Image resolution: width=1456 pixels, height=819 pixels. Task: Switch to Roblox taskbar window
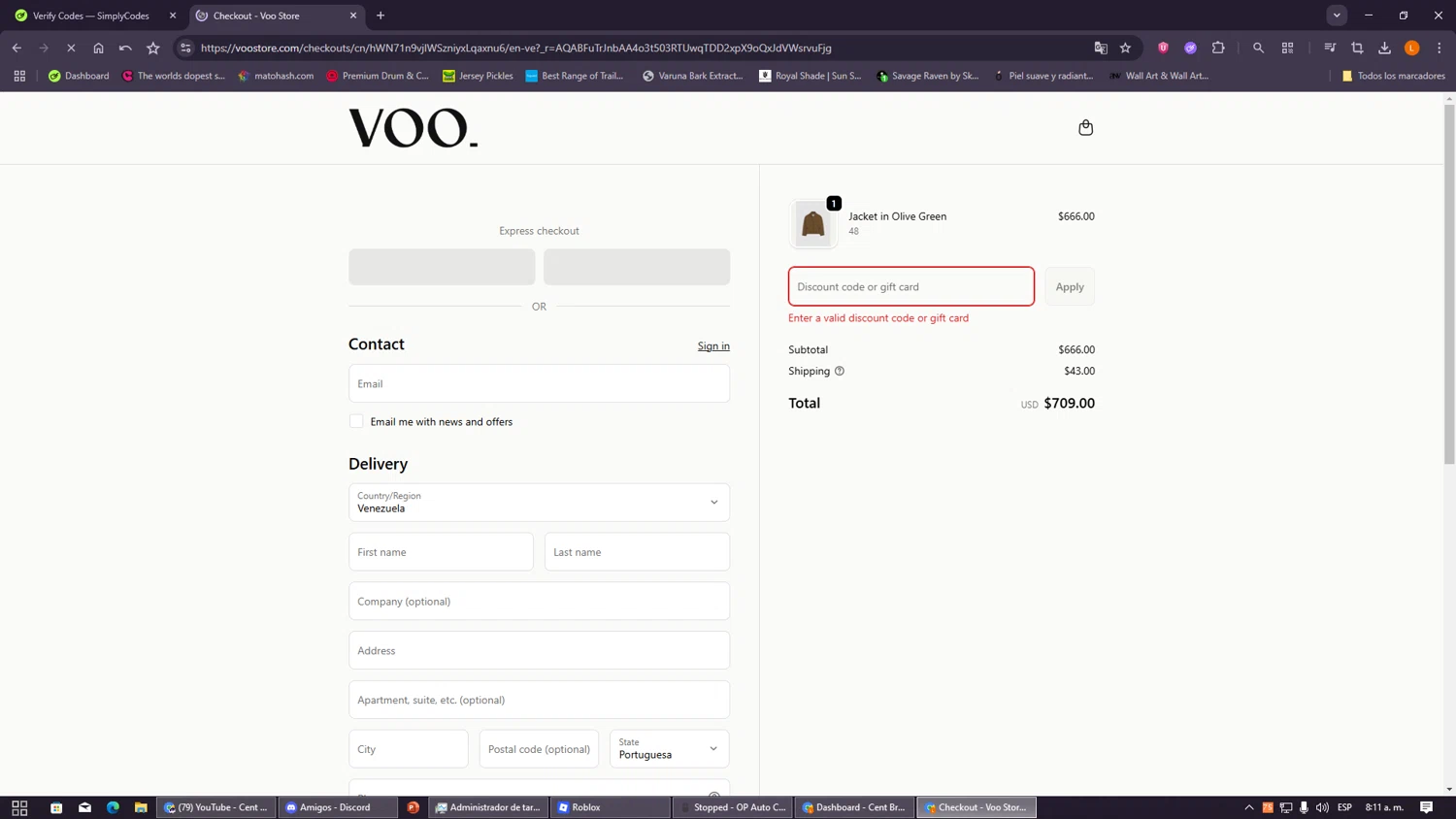[610, 807]
